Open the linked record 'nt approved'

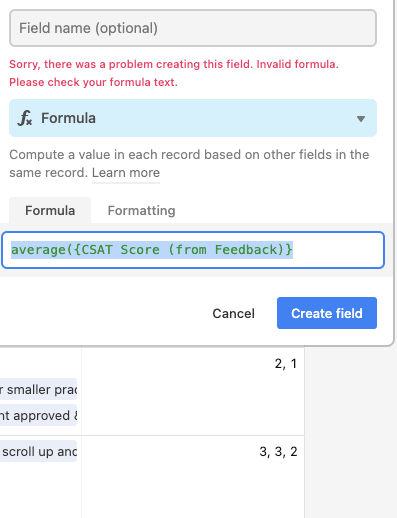coord(38,415)
